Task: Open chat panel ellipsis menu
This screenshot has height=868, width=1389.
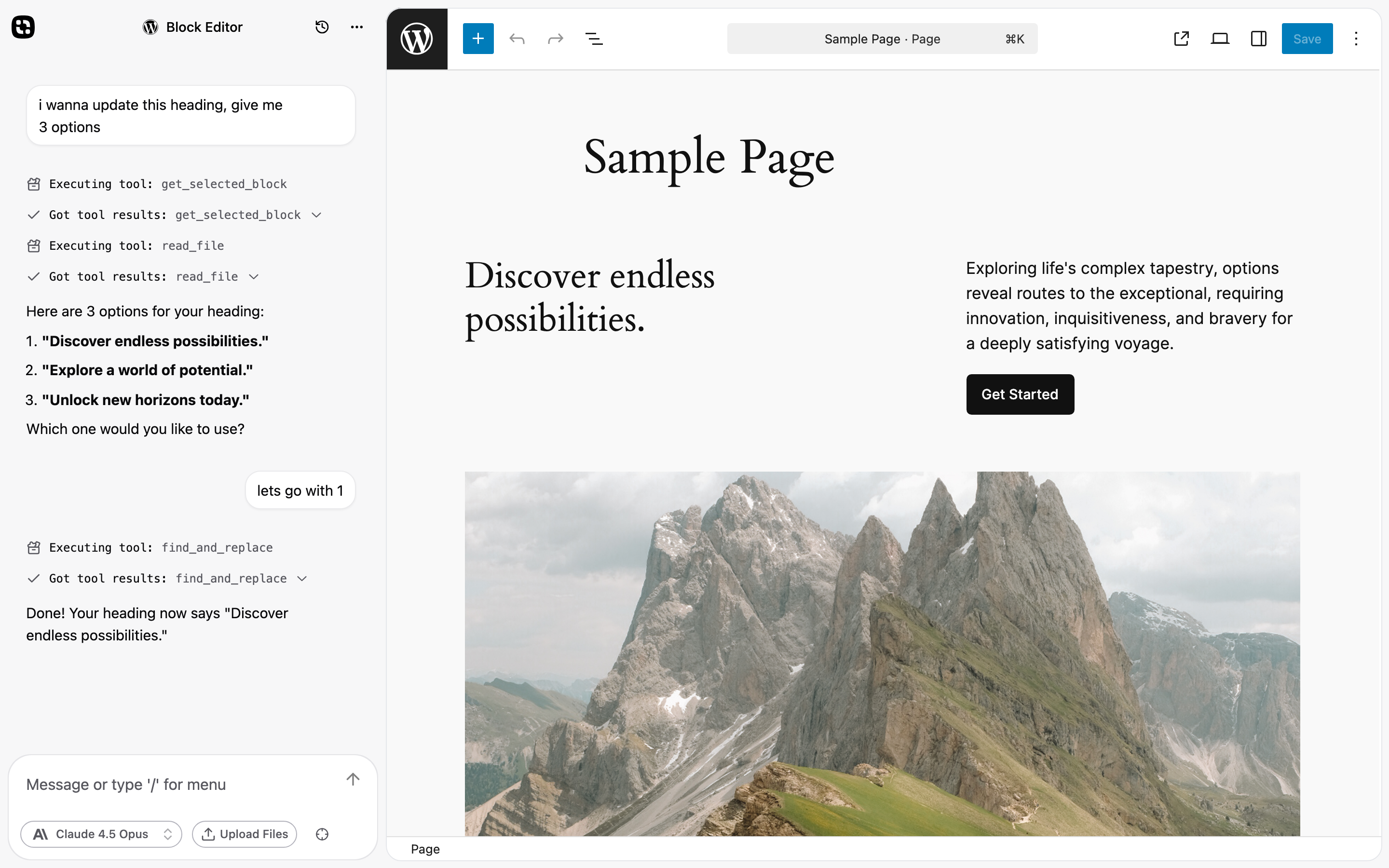Action: coord(356,27)
